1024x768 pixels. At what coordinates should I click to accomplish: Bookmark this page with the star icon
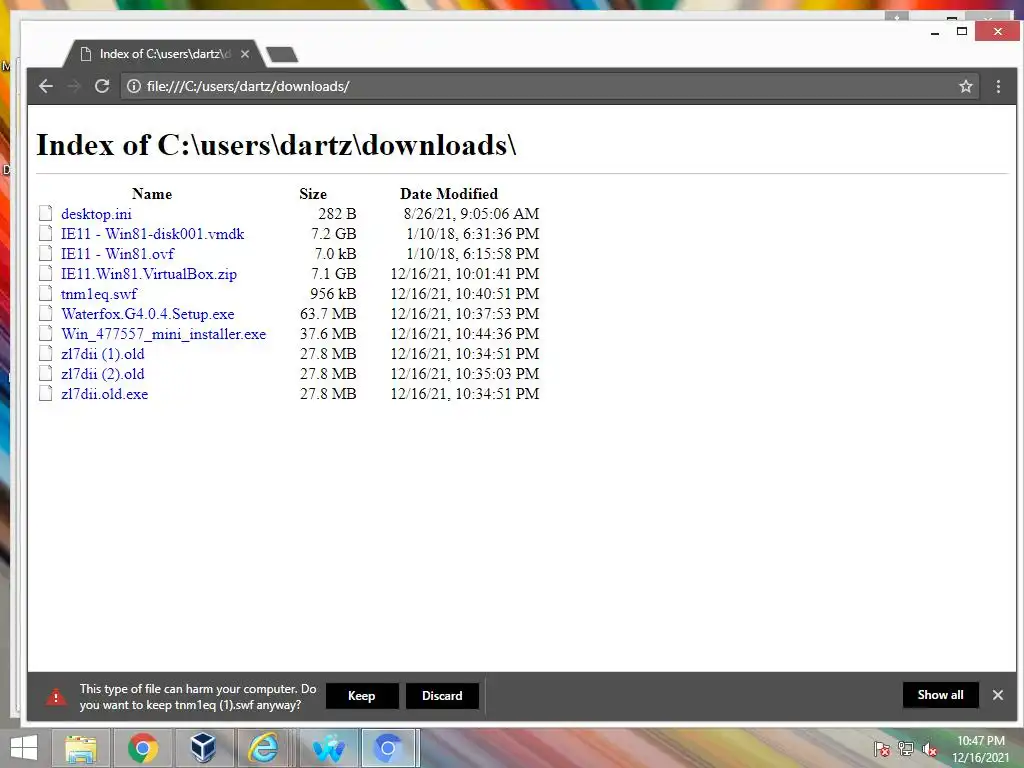[x=966, y=86]
